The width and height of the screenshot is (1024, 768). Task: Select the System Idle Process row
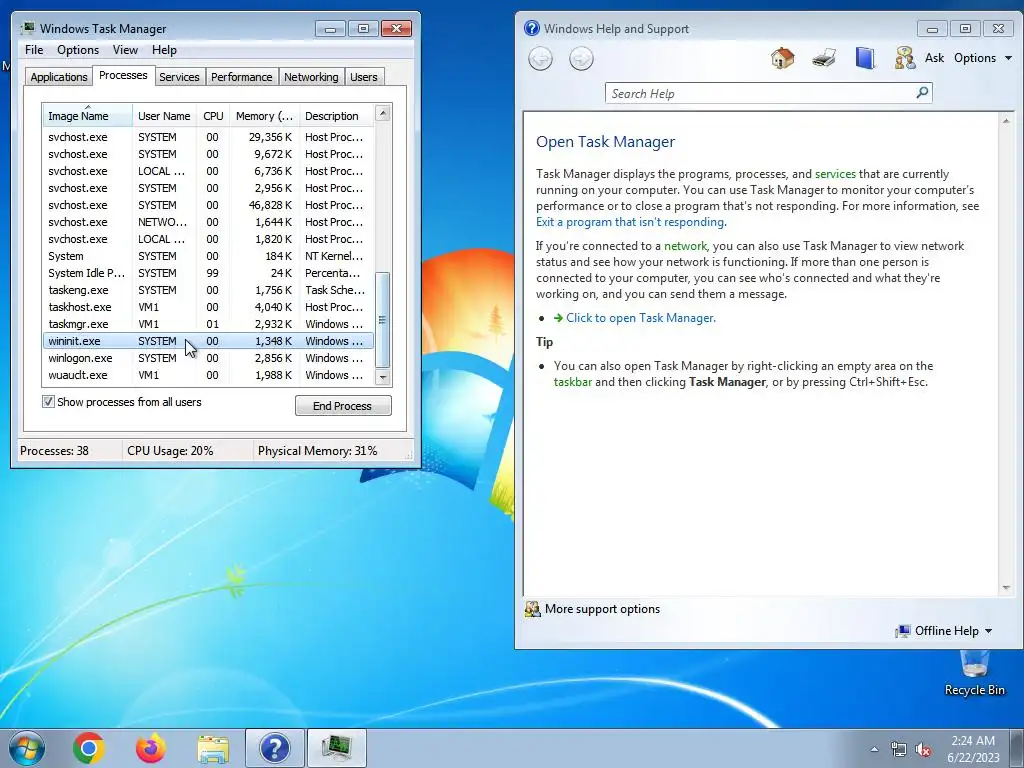point(208,273)
